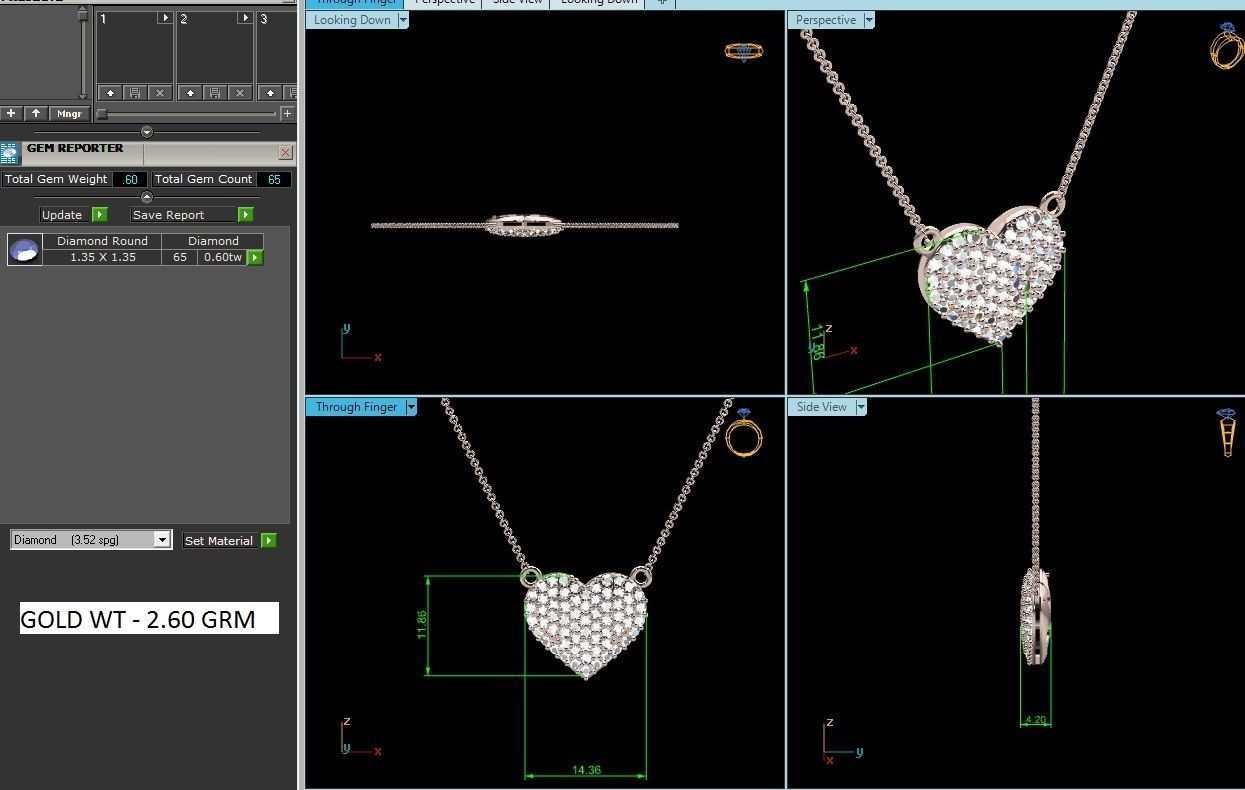This screenshot has width=1245, height=790.
Task: Click the Diamond material header cell
Action: point(213,241)
